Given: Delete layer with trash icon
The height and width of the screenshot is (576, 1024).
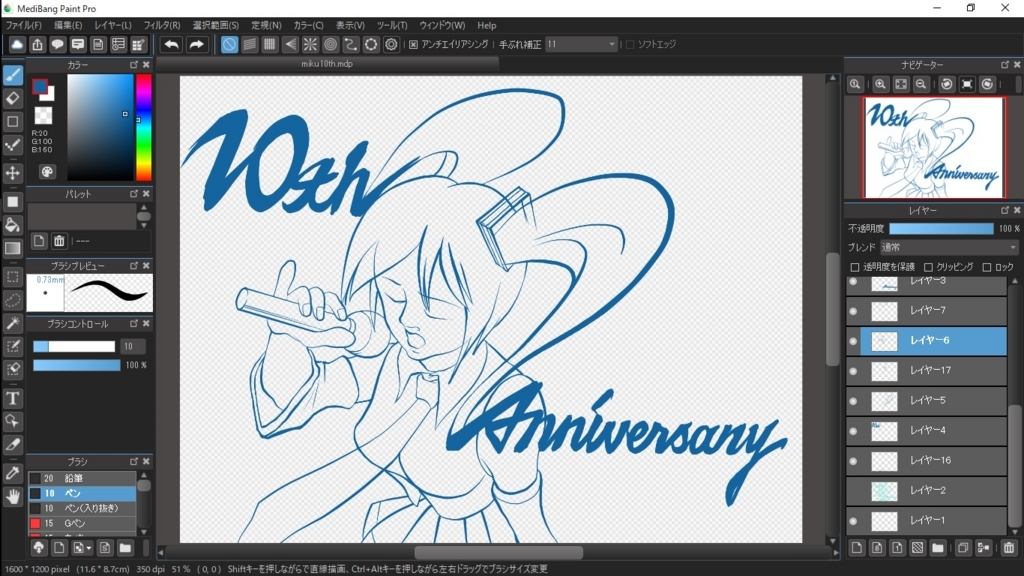Looking at the screenshot, I should (1009, 548).
